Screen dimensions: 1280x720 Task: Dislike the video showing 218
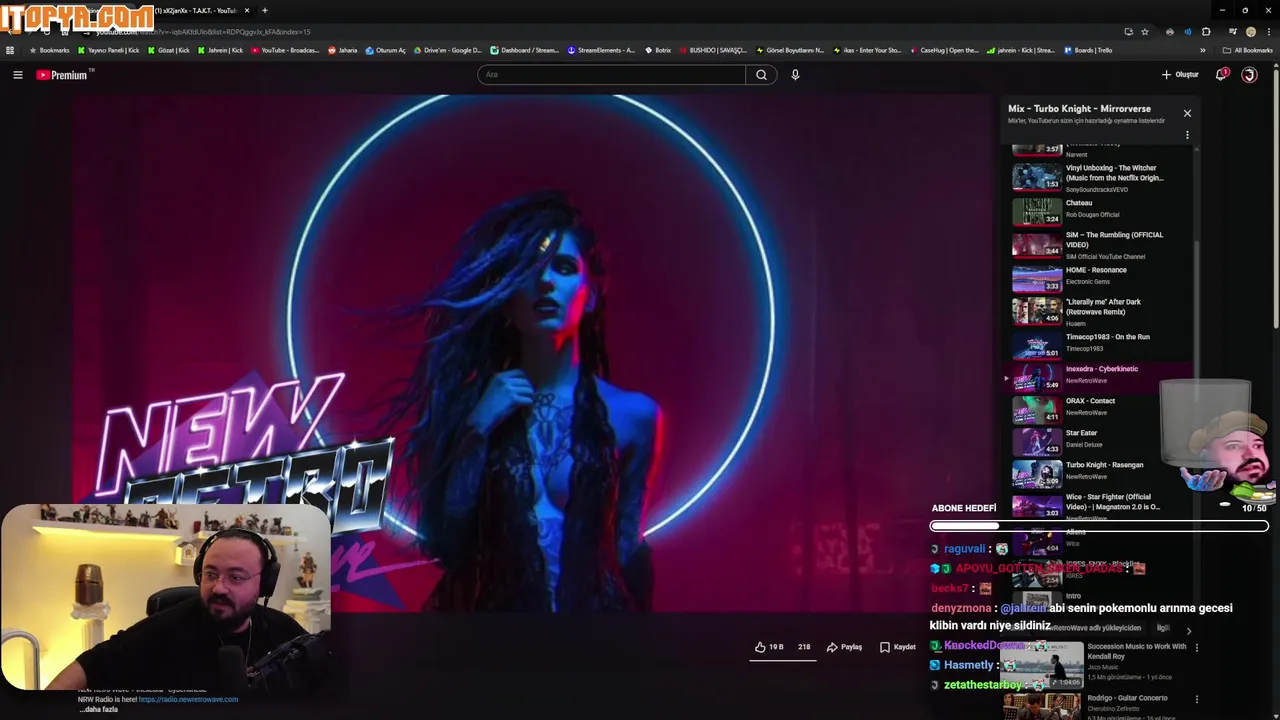pos(804,647)
